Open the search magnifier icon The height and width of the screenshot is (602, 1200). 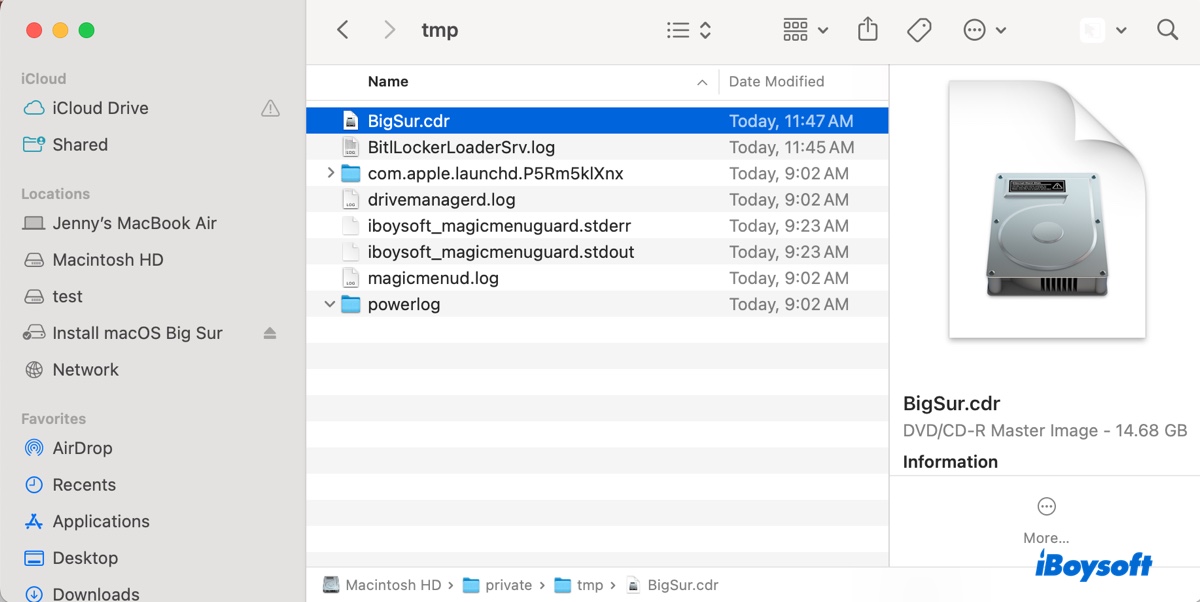click(x=1166, y=29)
